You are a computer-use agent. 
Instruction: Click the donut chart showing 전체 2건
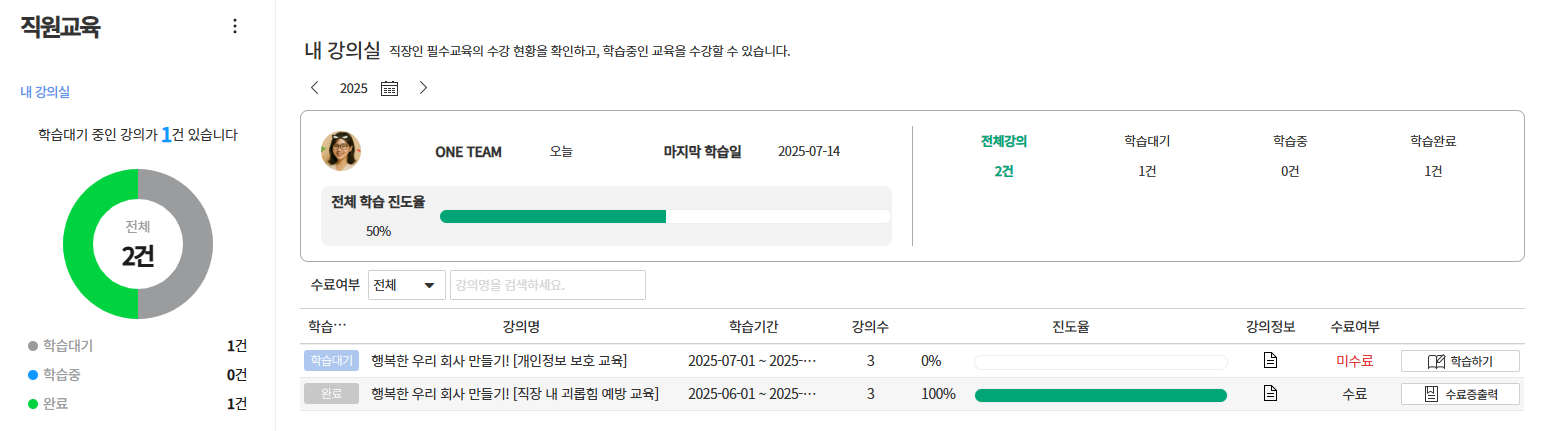(x=138, y=244)
